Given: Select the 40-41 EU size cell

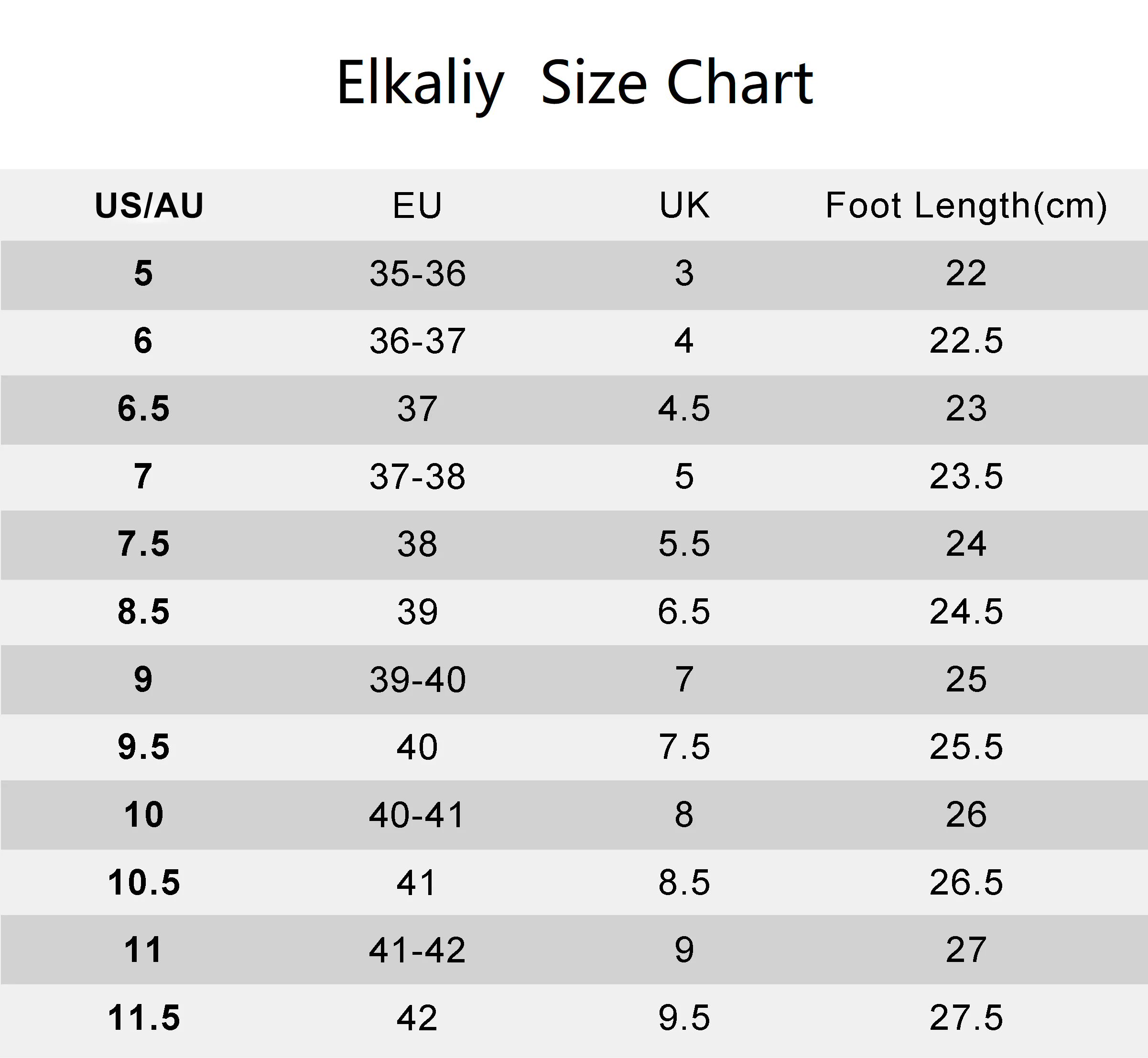Looking at the screenshot, I should coord(416,815).
